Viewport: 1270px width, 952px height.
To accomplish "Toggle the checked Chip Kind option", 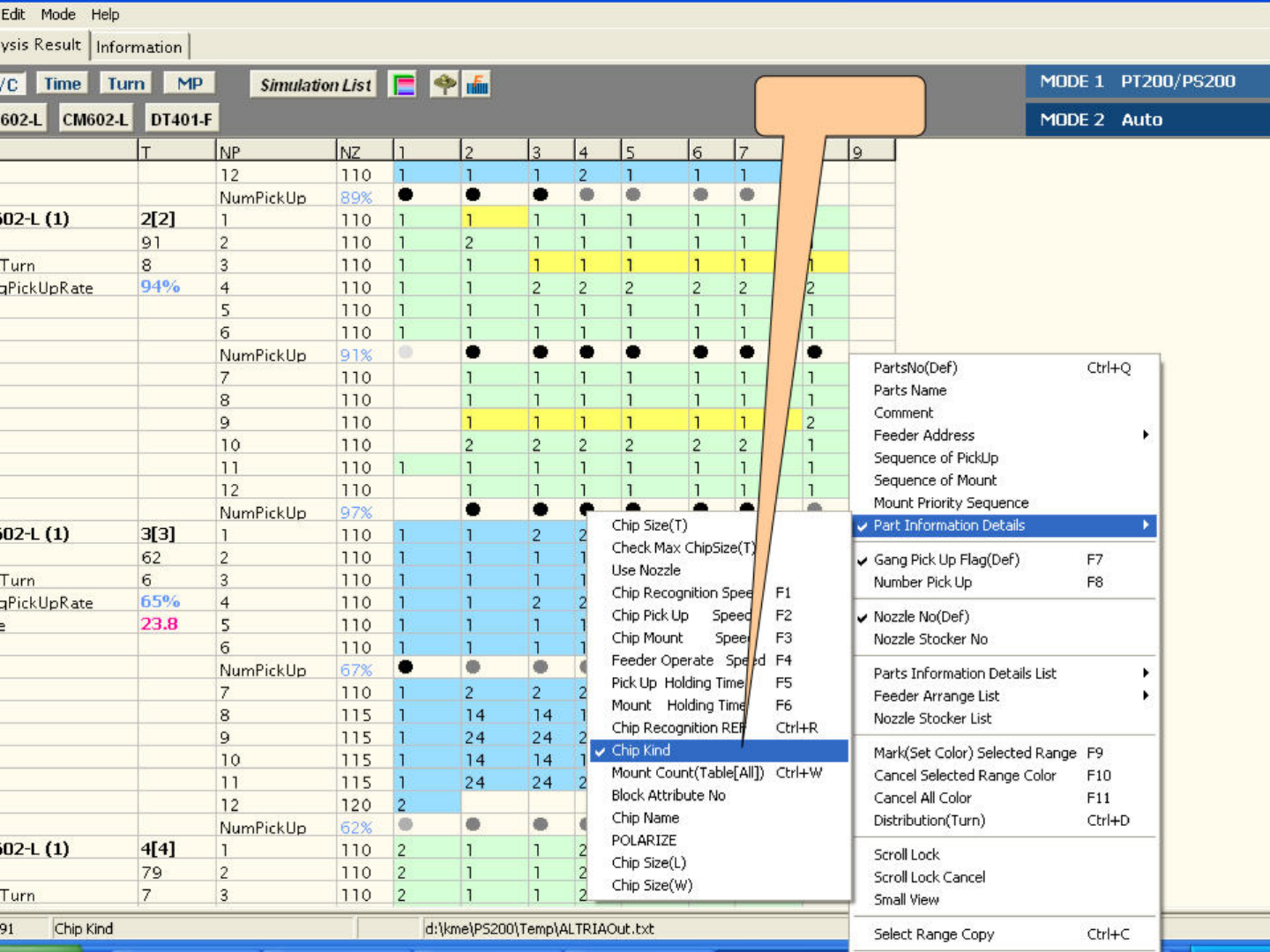I will click(641, 750).
